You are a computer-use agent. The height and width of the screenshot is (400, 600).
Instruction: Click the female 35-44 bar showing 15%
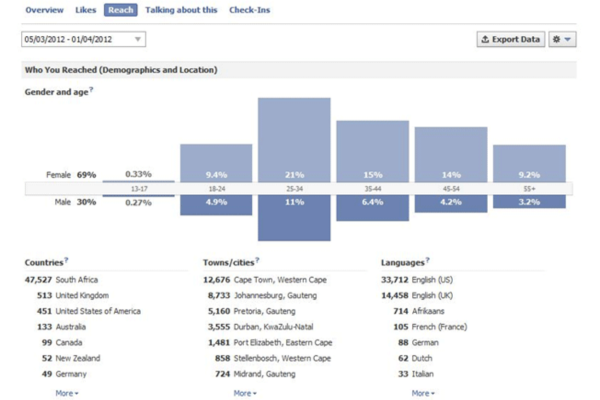coord(373,151)
